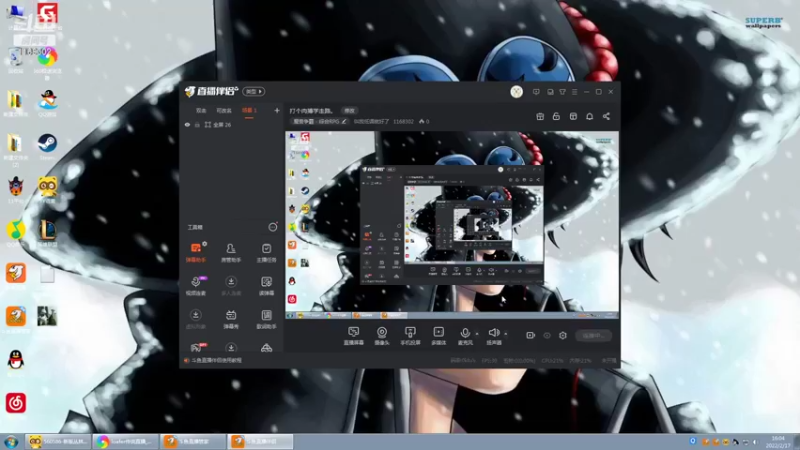800x450 pixels.
Task: Open the feedback box icon in title bar
Action: click(550, 92)
